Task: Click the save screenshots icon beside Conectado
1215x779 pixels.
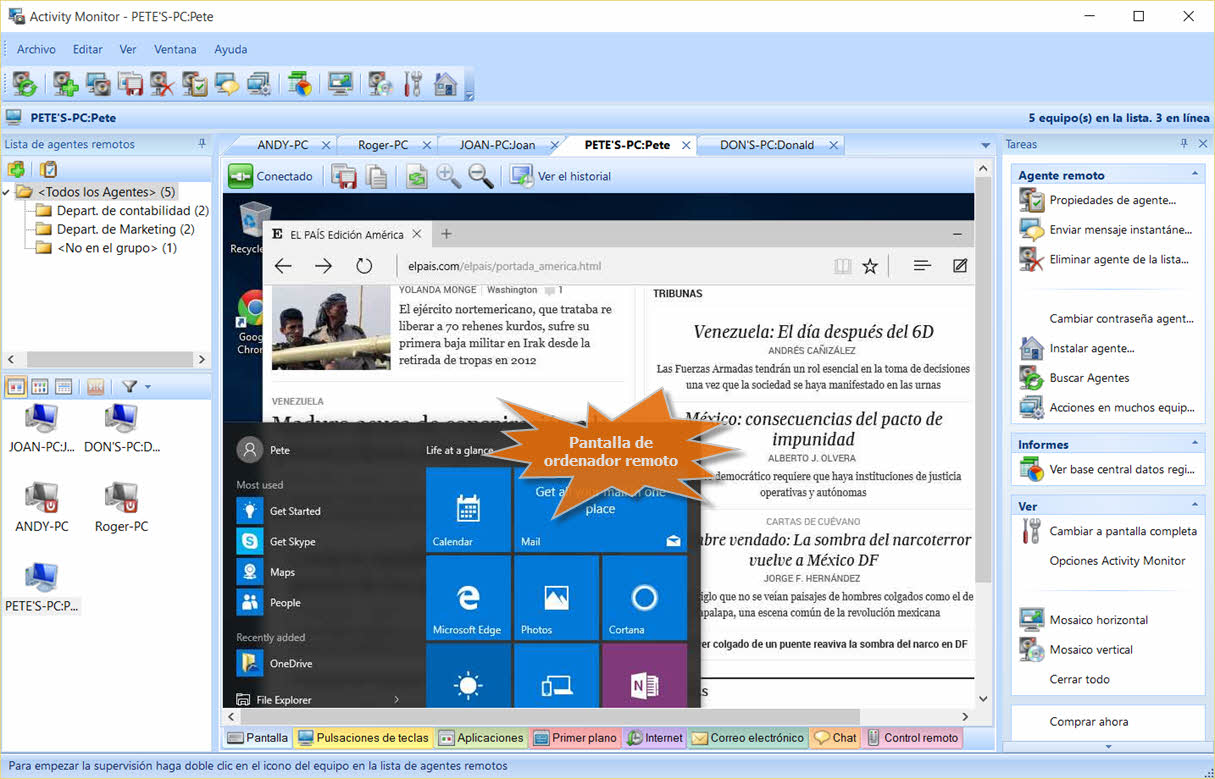Action: pos(344,176)
